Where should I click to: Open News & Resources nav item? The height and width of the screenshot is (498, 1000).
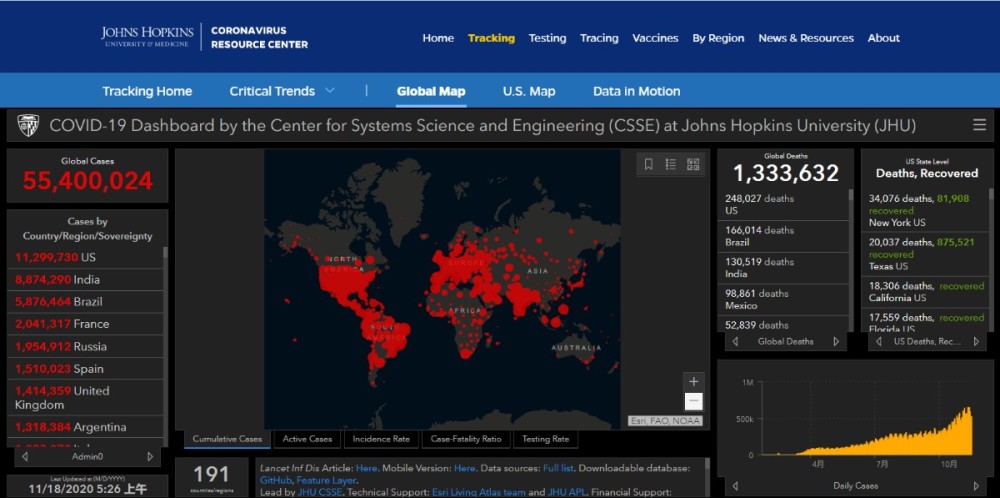coord(806,38)
